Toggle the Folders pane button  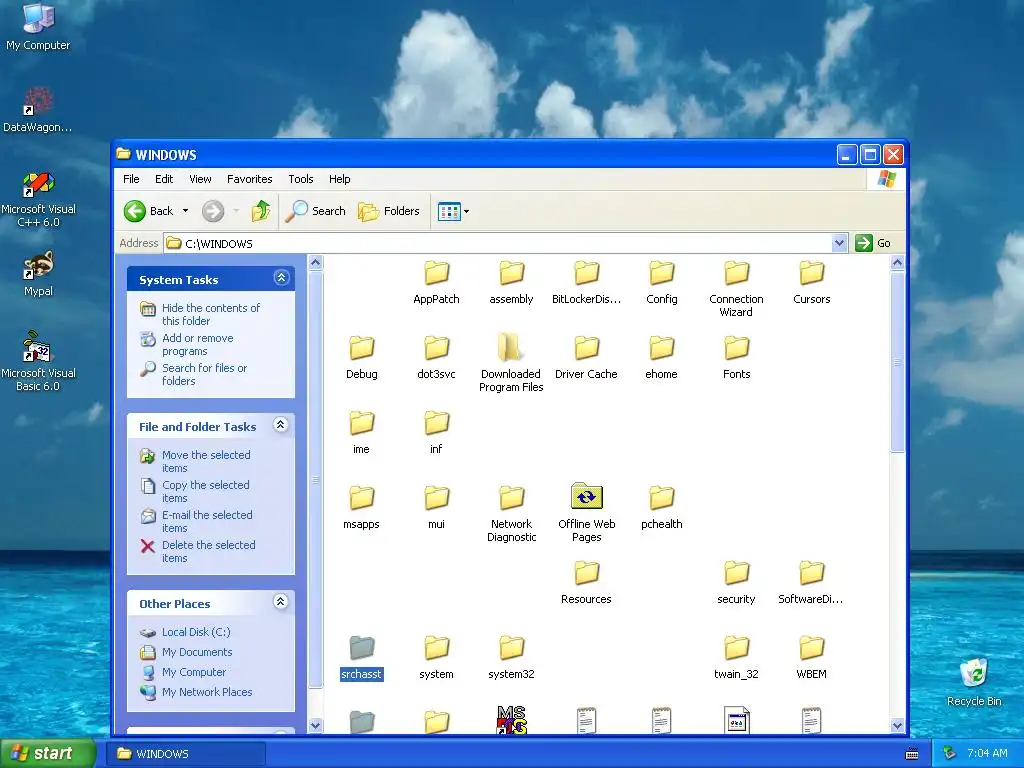389,211
